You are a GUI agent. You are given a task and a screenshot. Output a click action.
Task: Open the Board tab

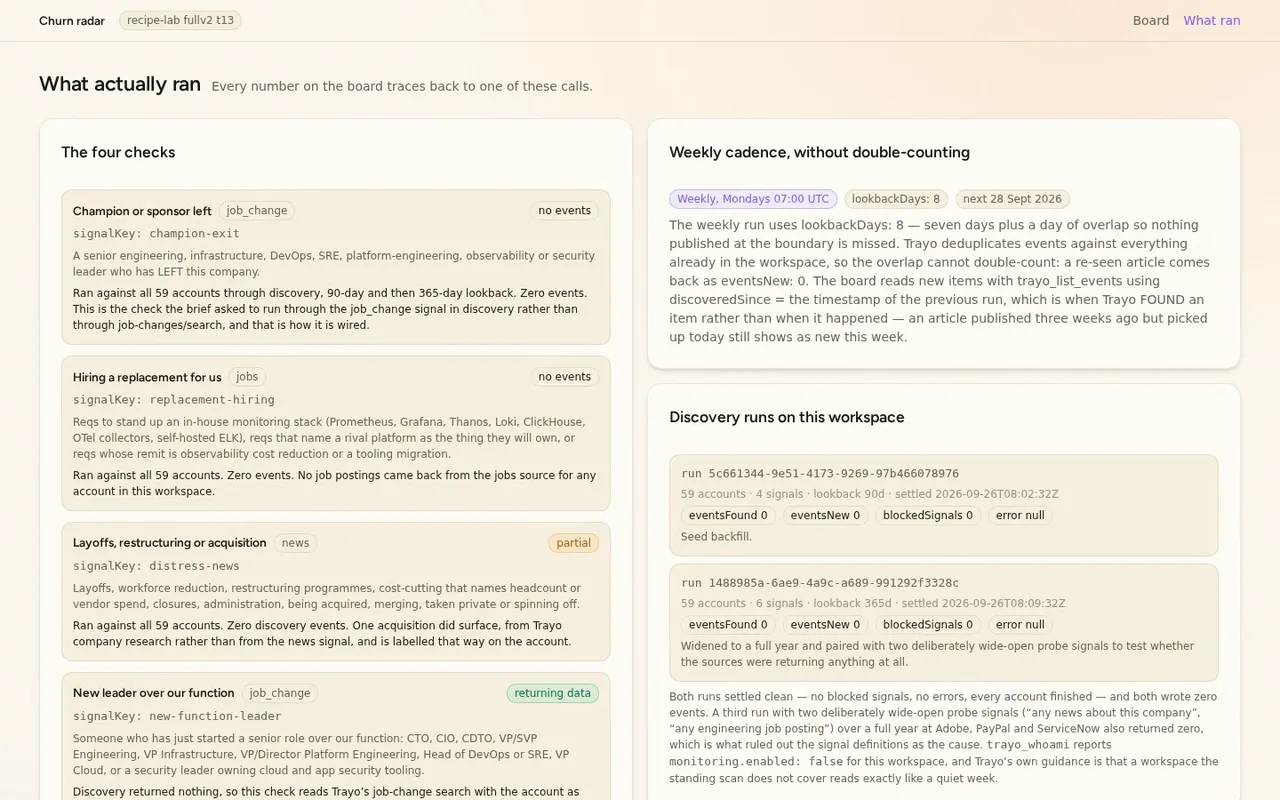(1150, 20)
